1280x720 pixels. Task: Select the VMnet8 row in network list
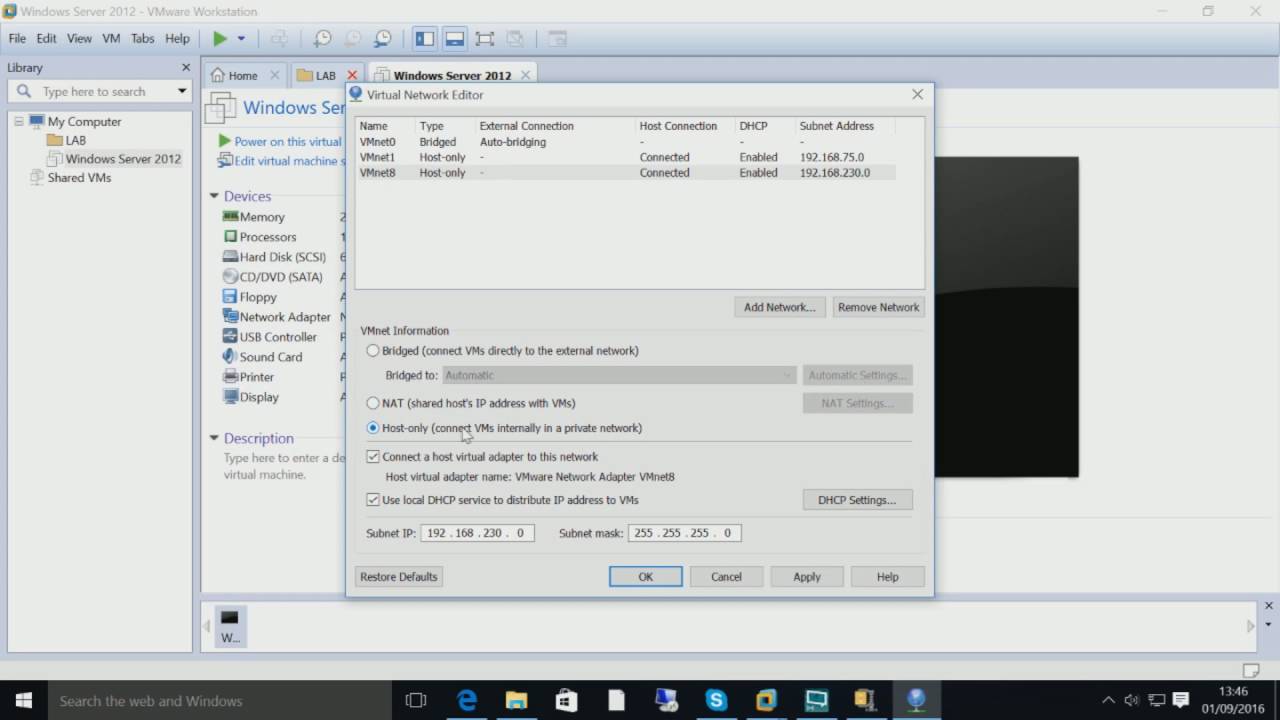[626, 173]
